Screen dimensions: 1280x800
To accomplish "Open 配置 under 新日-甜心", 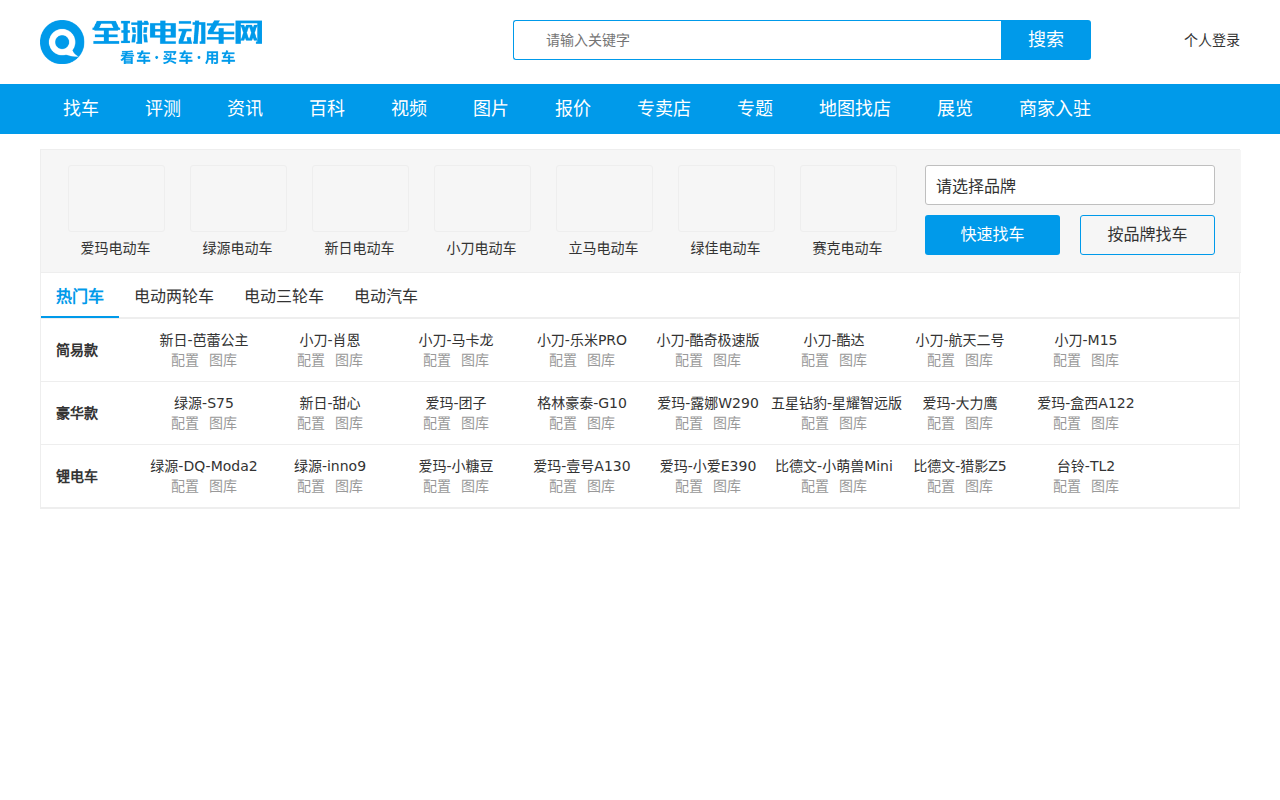I will [311, 423].
